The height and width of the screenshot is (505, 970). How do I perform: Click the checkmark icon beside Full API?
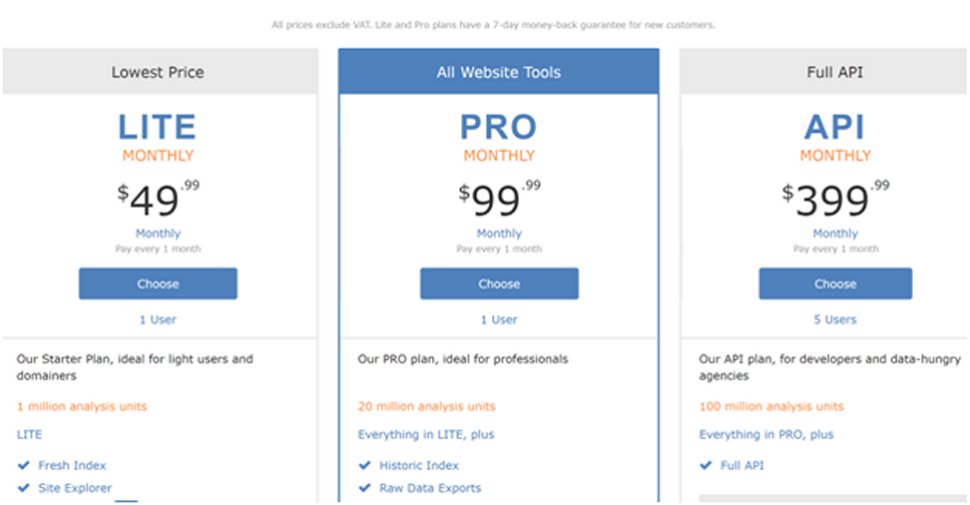pyautogui.click(x=706, y=465)
